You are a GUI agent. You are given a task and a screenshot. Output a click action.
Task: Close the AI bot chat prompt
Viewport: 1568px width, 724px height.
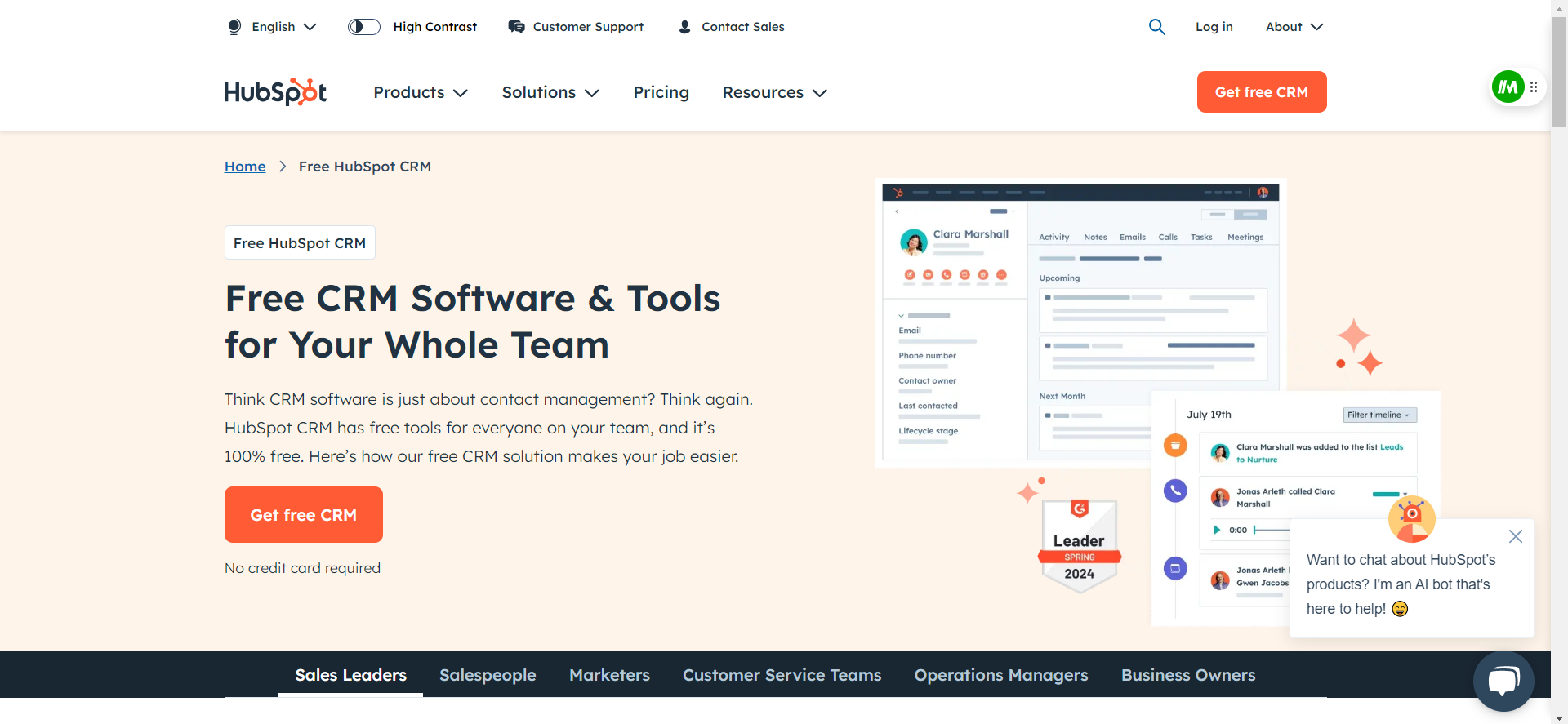click(1516, 536)
